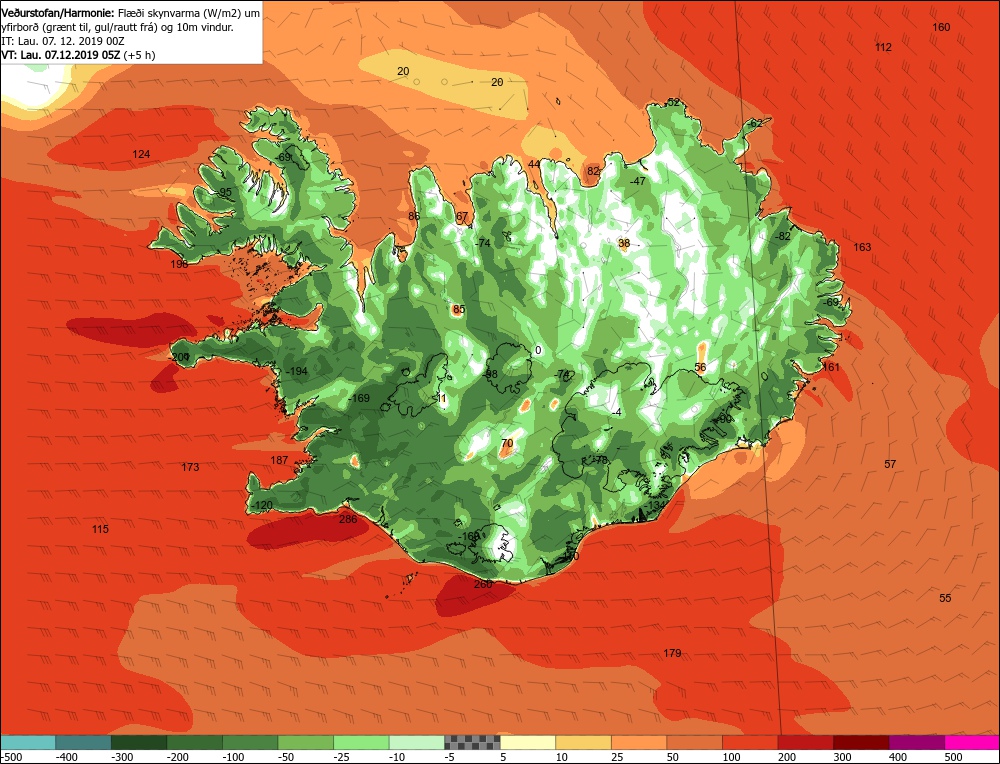Click the map value 86
The image size is (1000, 764).
[414, 216]
